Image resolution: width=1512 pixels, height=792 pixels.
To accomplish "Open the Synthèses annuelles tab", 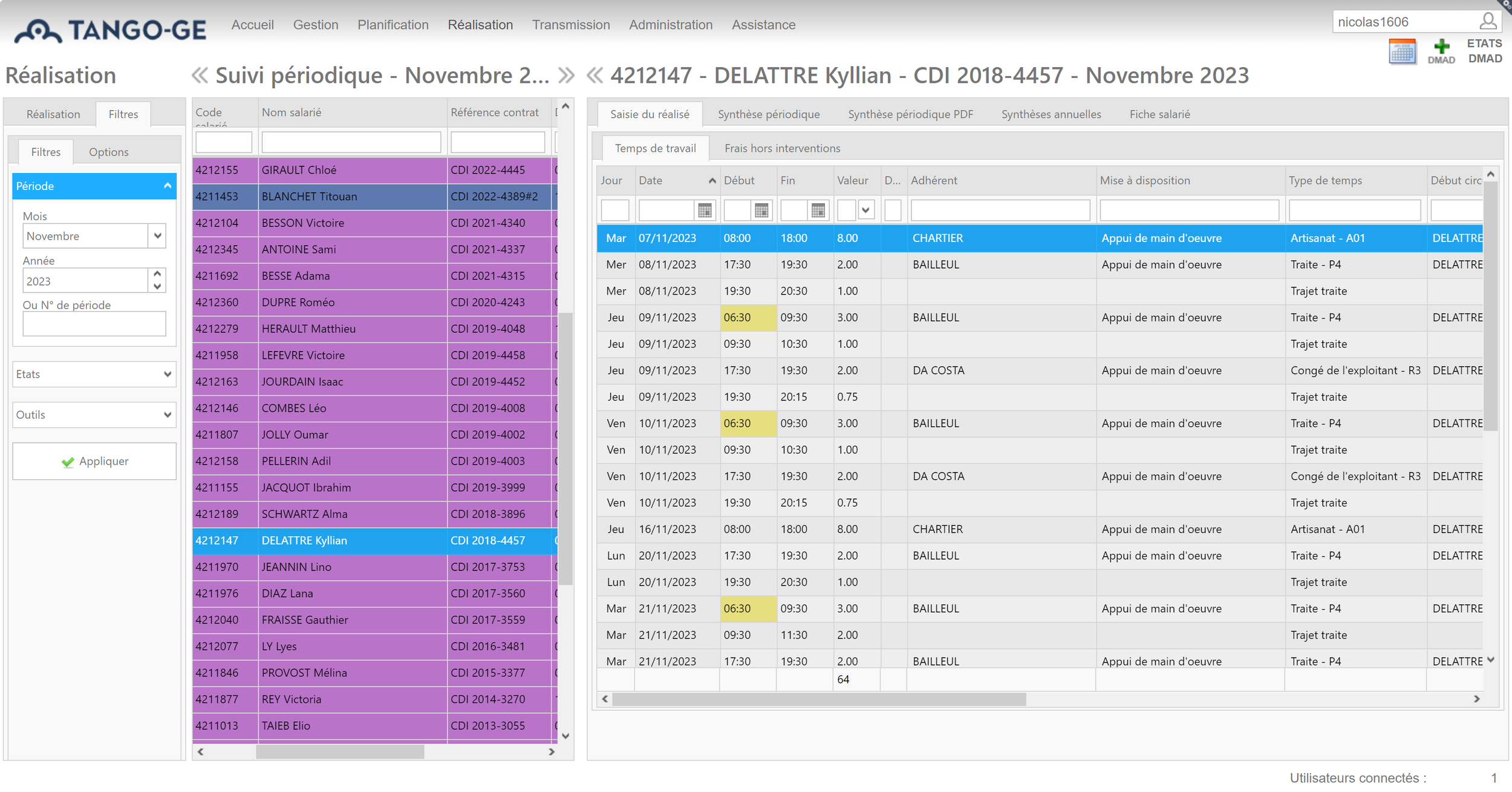I will [1051, 114].
